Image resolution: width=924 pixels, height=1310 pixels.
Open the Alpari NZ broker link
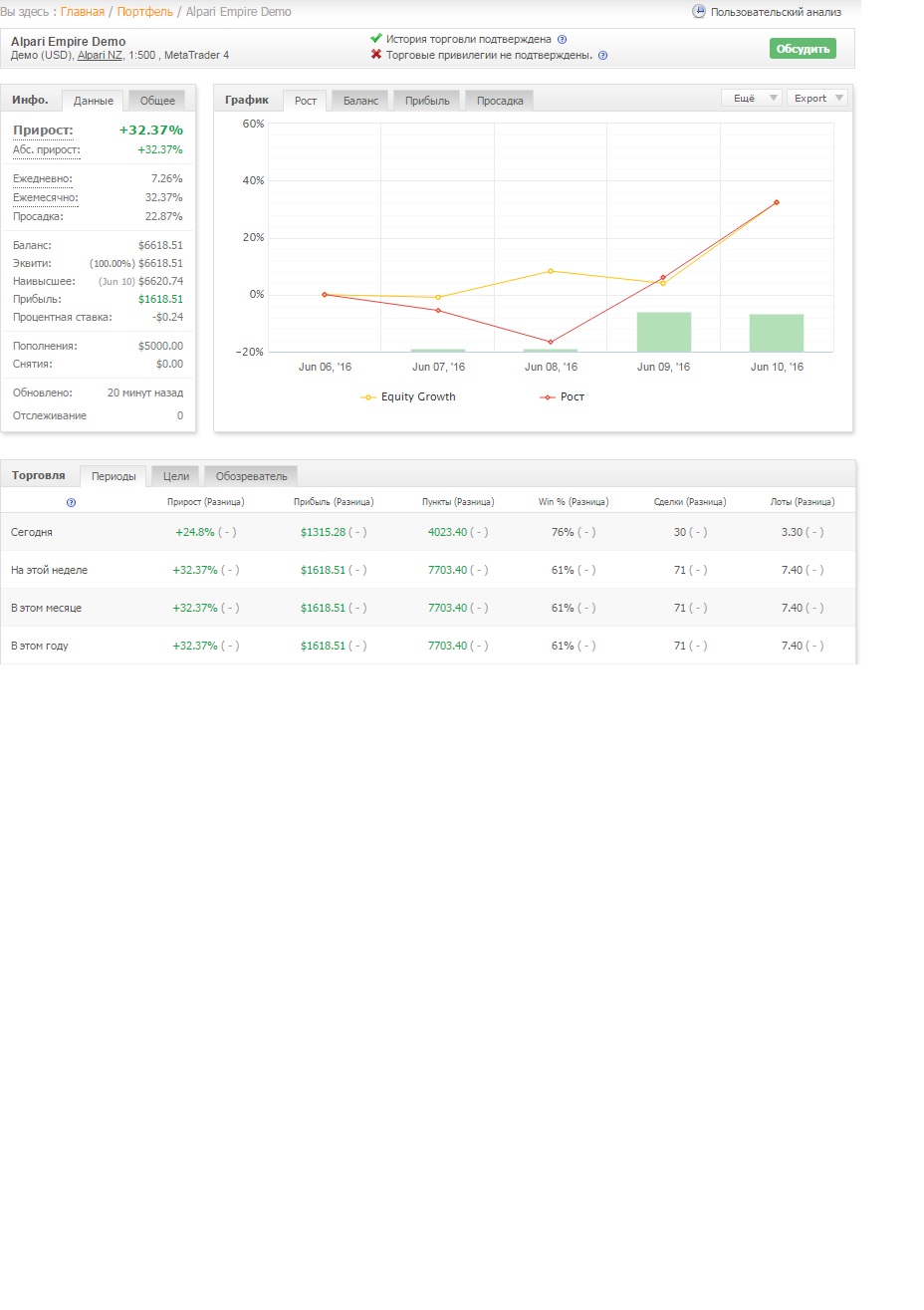100,56
